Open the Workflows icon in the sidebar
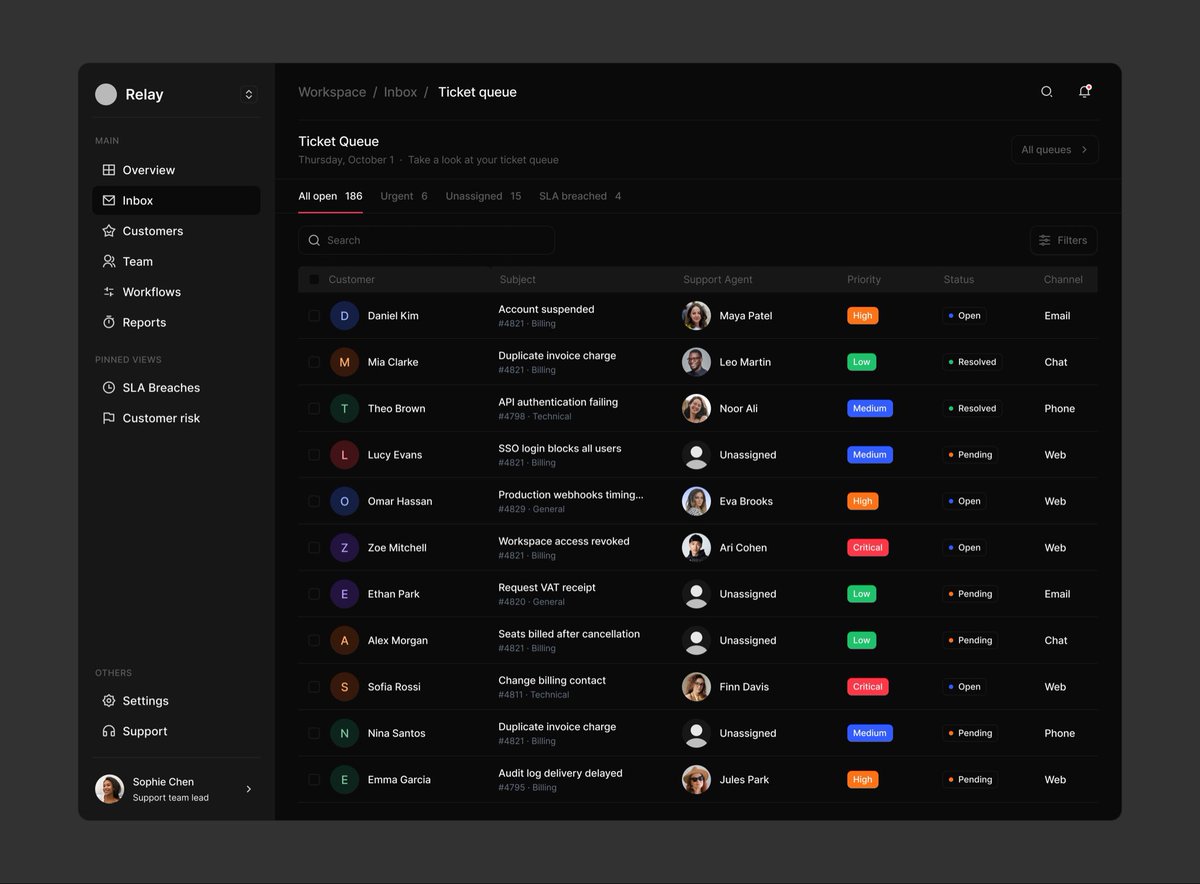The height and width of the screenshot is (884, 1200). [109, 292]
